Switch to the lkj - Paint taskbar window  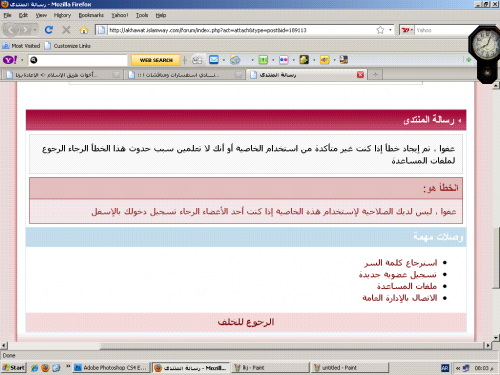point(271,368)
